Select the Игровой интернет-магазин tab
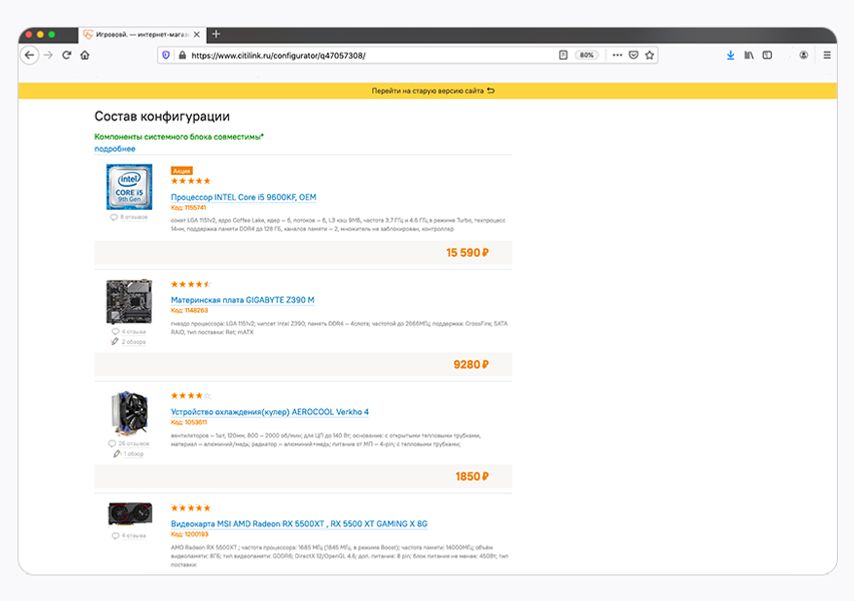Viewport: 854px width, 601px height. [143, 34]
